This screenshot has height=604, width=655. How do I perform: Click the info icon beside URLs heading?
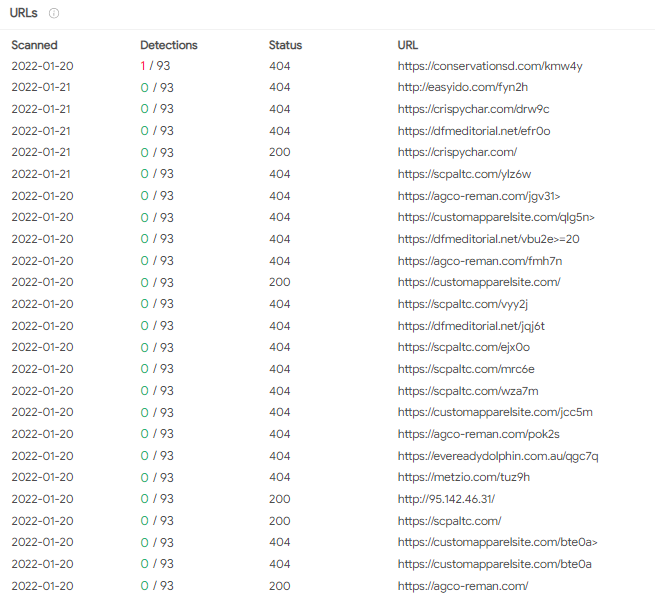[54, 13]
